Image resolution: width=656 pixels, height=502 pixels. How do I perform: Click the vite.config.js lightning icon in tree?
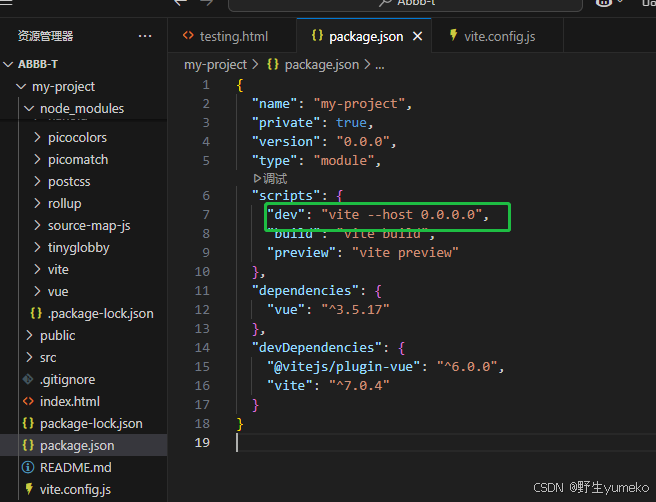(28, 489)
